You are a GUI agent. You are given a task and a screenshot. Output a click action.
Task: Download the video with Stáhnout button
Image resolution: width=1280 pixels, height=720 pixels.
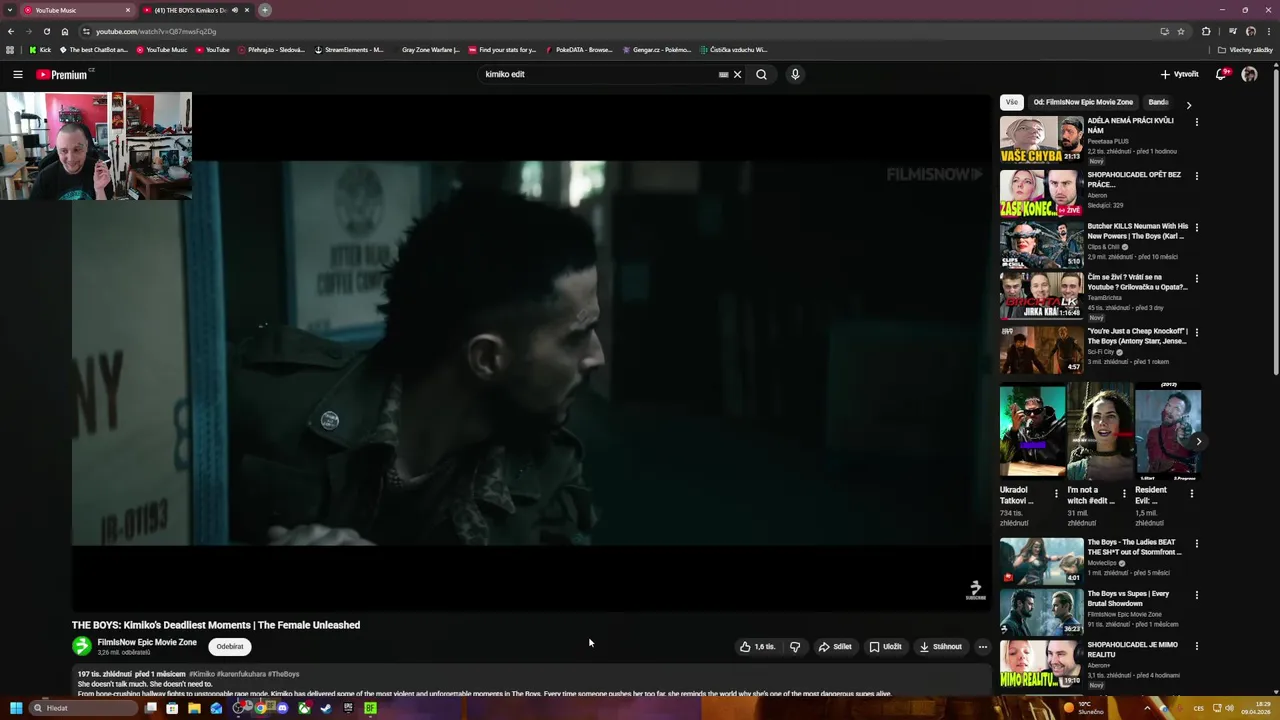pyautogui.click(x=941, y=646)
